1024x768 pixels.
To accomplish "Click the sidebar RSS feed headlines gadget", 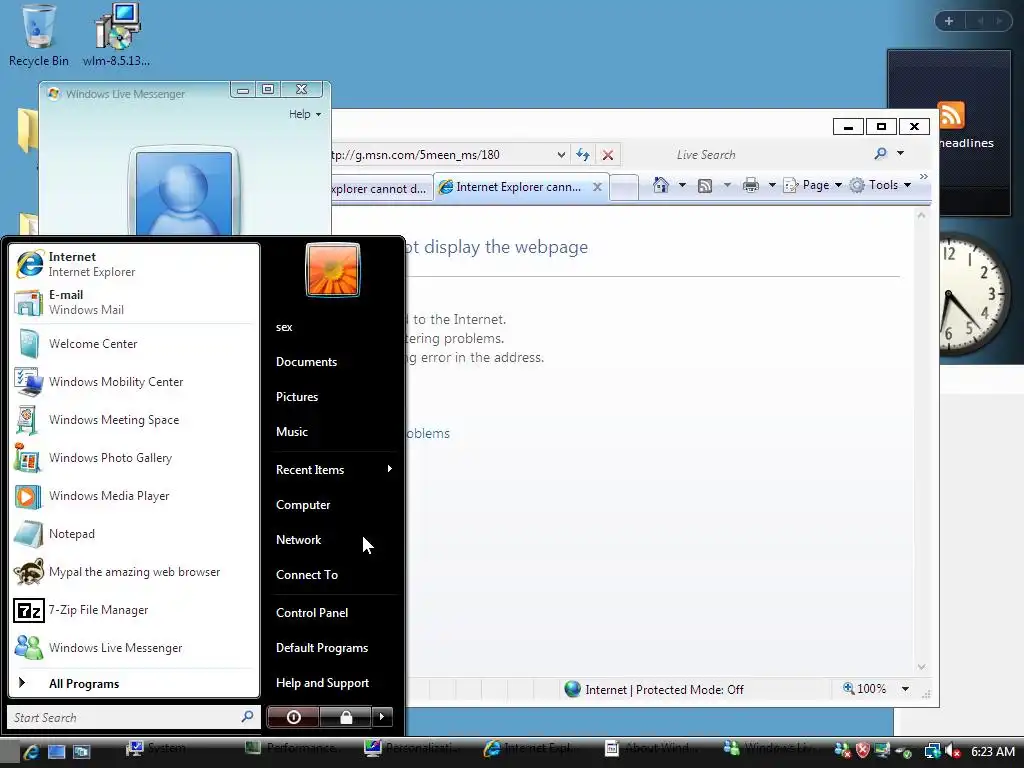I will [x=949, y=131].
